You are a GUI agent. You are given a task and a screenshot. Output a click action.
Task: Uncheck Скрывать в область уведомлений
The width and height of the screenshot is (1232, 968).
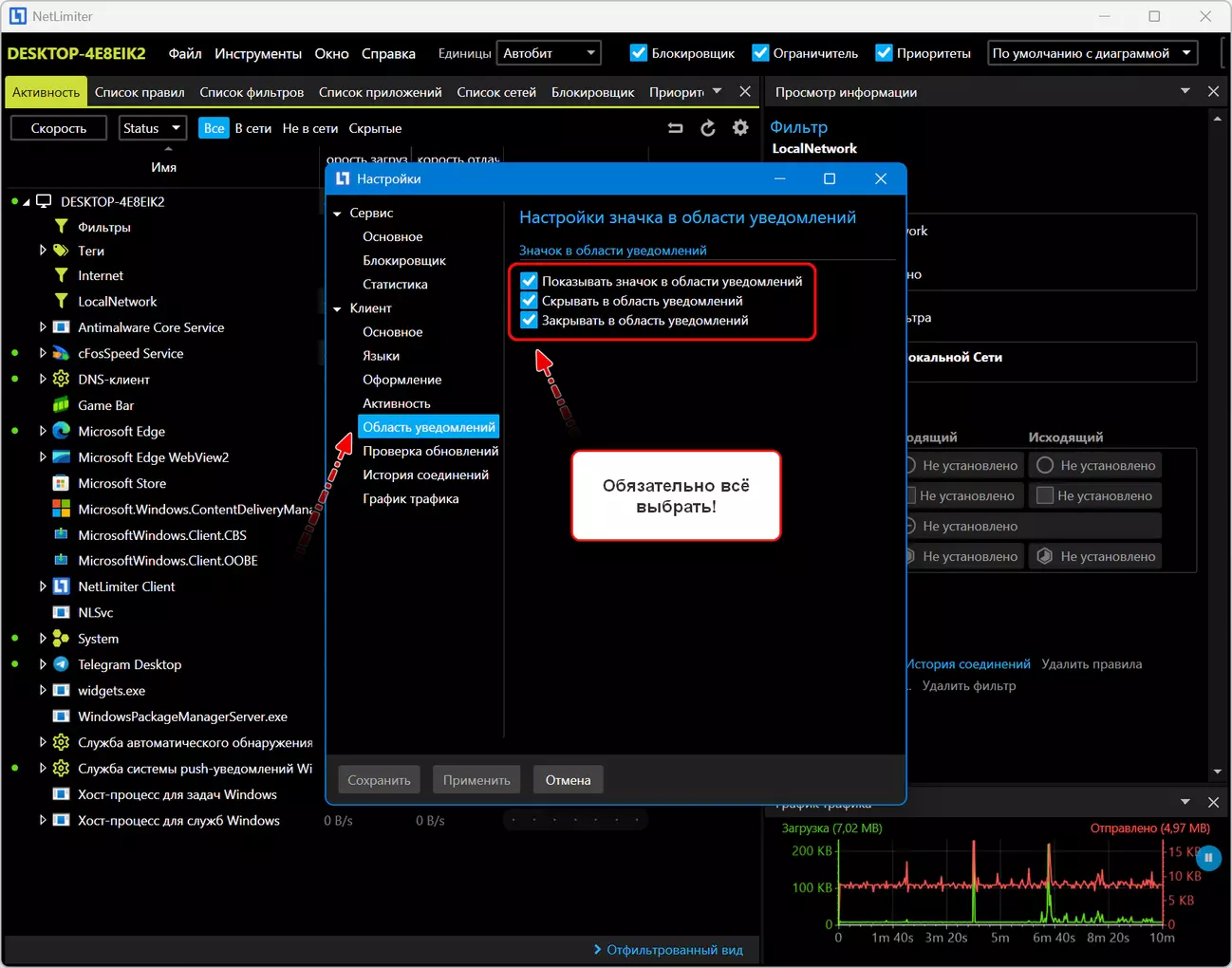(529, 301)
